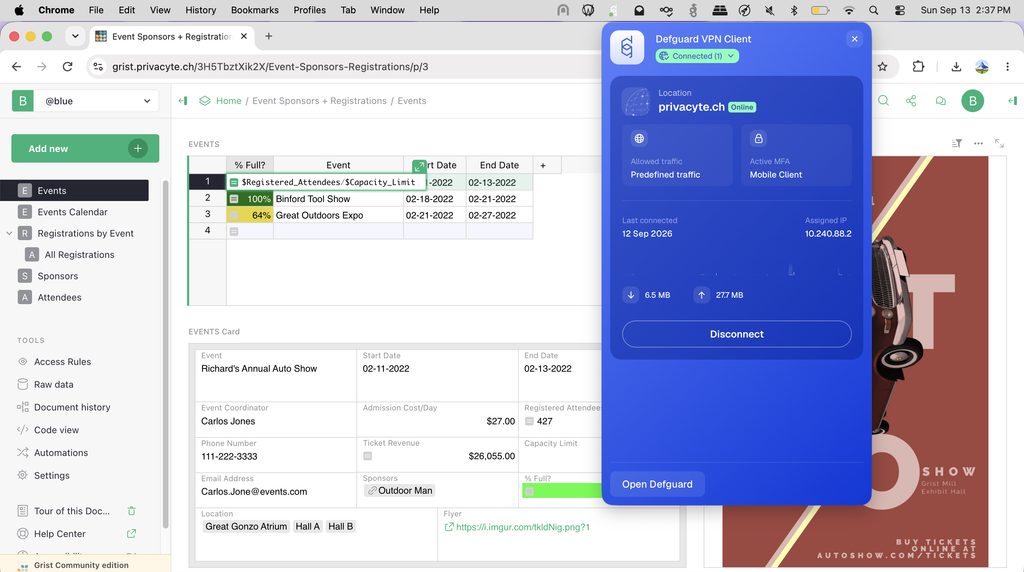
Task: Collapse the Registrations by Event tree arrow
Action: click(9, 233)
